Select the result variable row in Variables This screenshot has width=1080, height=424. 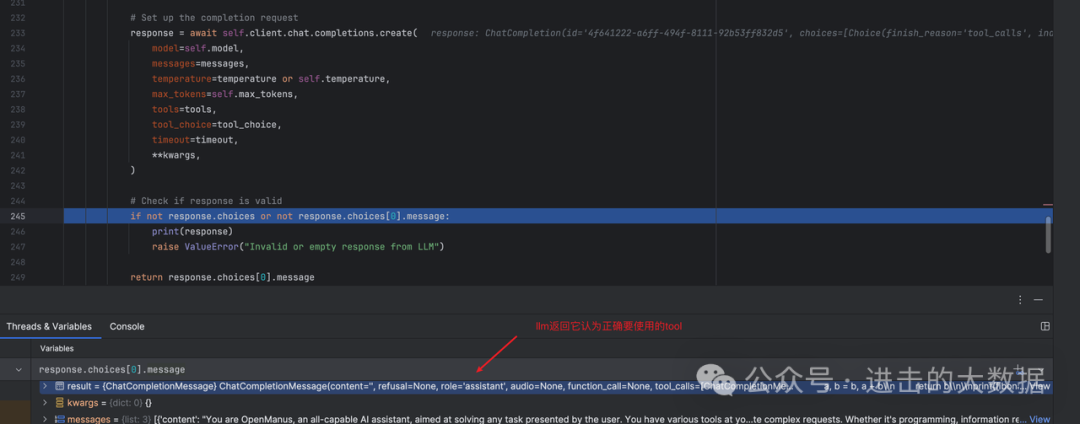point(544,387)
